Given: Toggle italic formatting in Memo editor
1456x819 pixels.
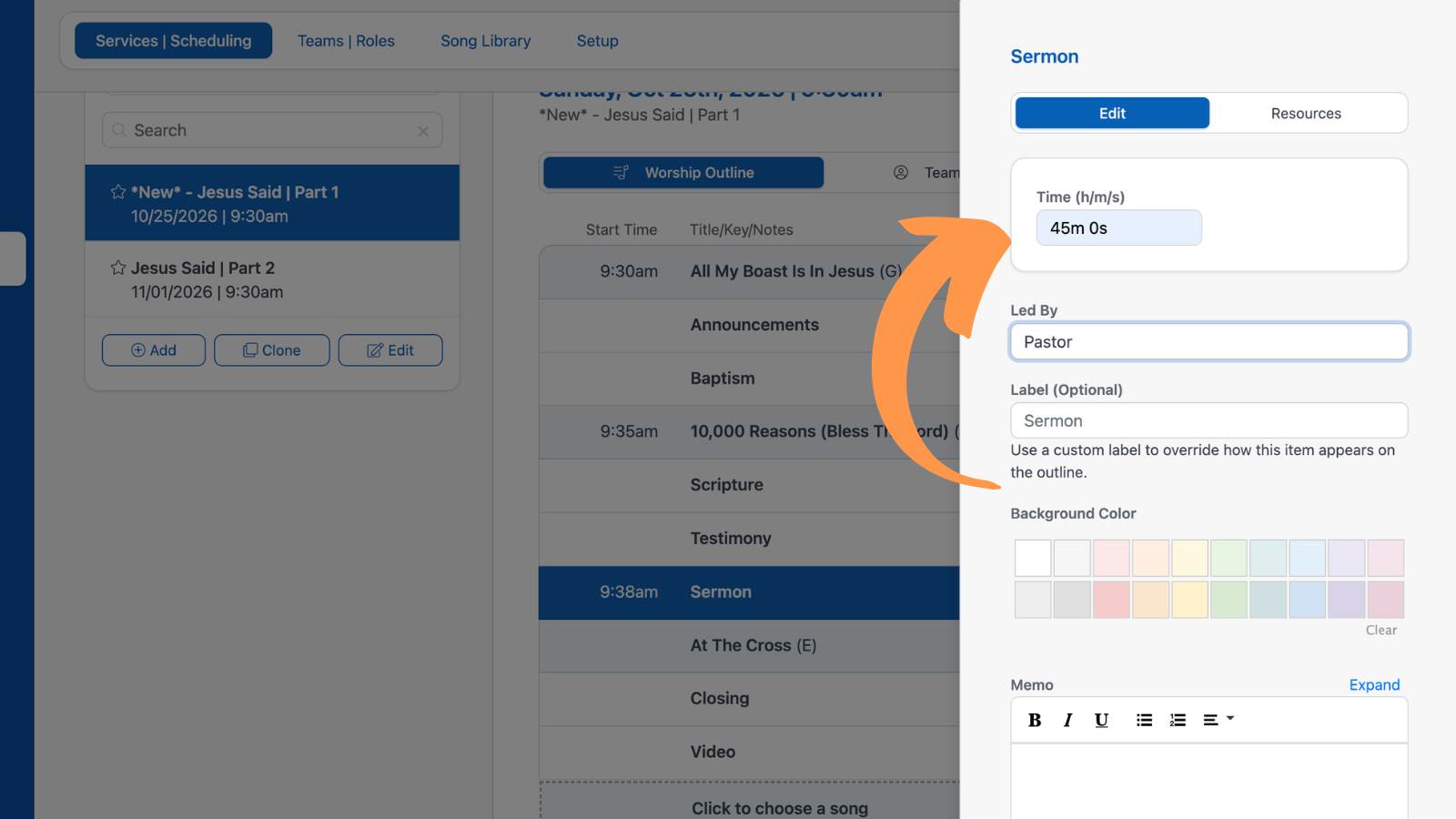Looking at the screenshot, I should pos(1067,720).
